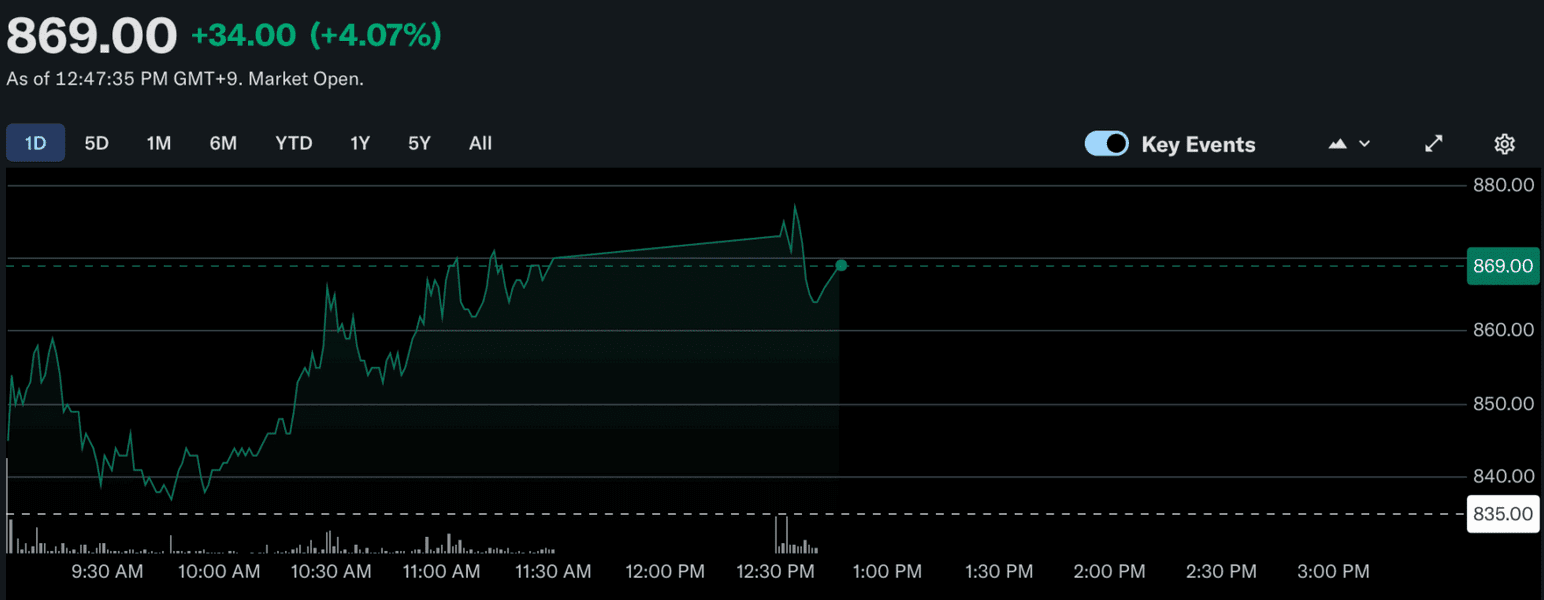Select the 6M time range

(223, 143)
